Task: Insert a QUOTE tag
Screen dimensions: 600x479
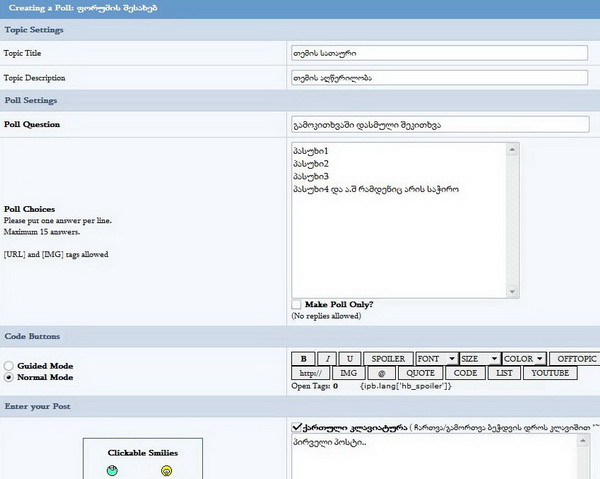Action: [x=420, y=373]
